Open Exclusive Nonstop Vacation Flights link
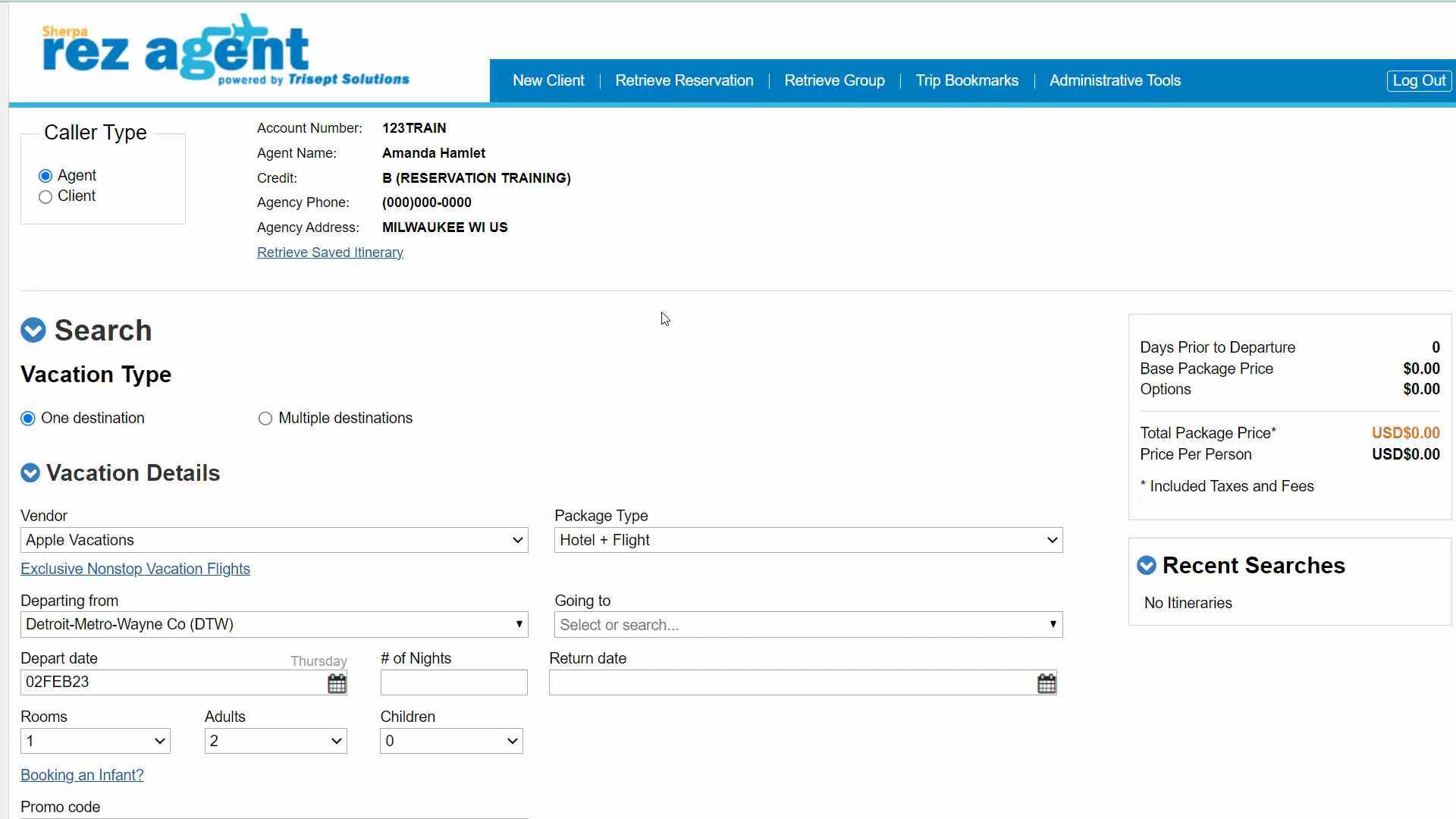1456x819 pixels. 135,569
